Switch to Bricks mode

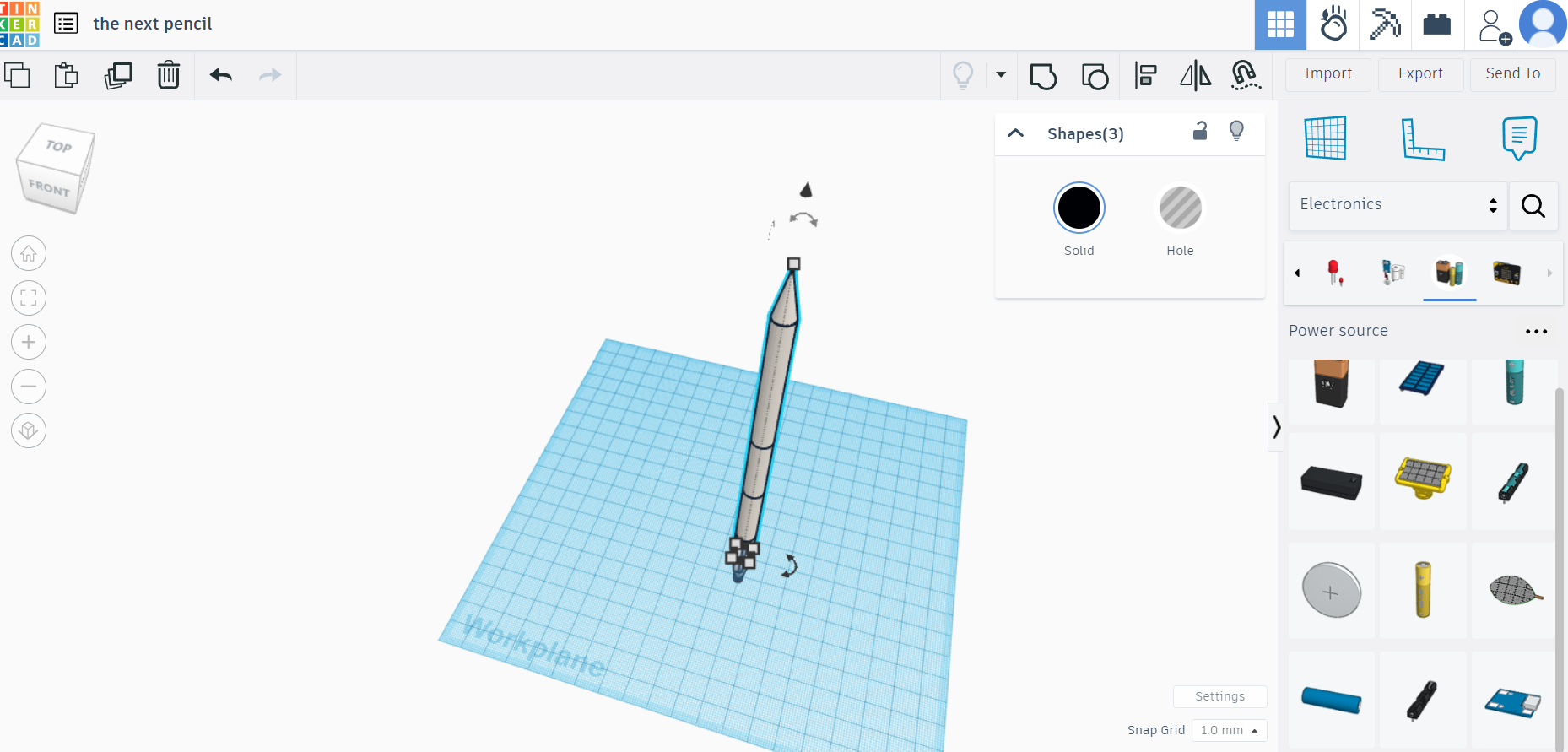tap(1437, 24)
